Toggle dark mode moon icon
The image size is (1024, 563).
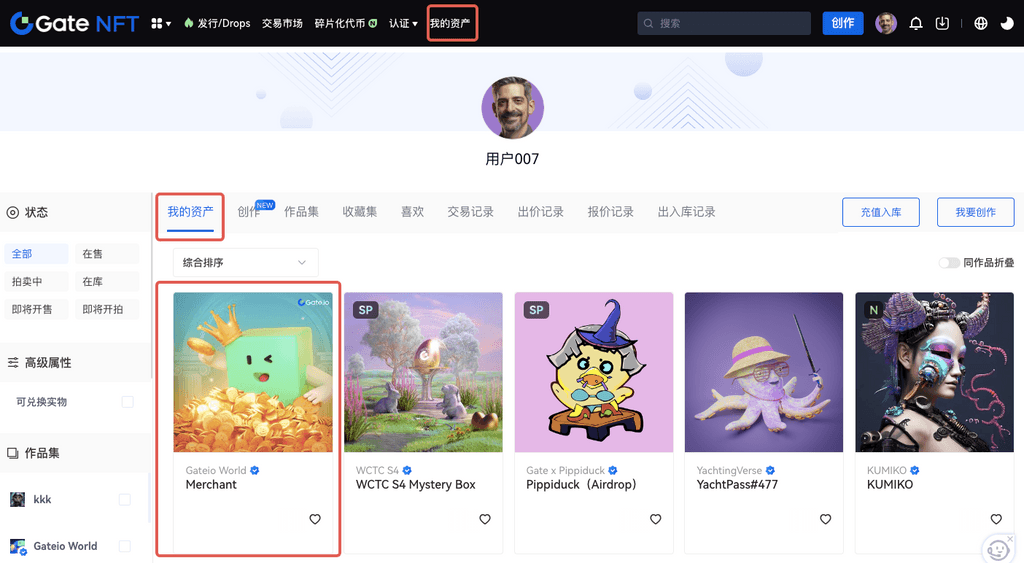pos(1006,23)
